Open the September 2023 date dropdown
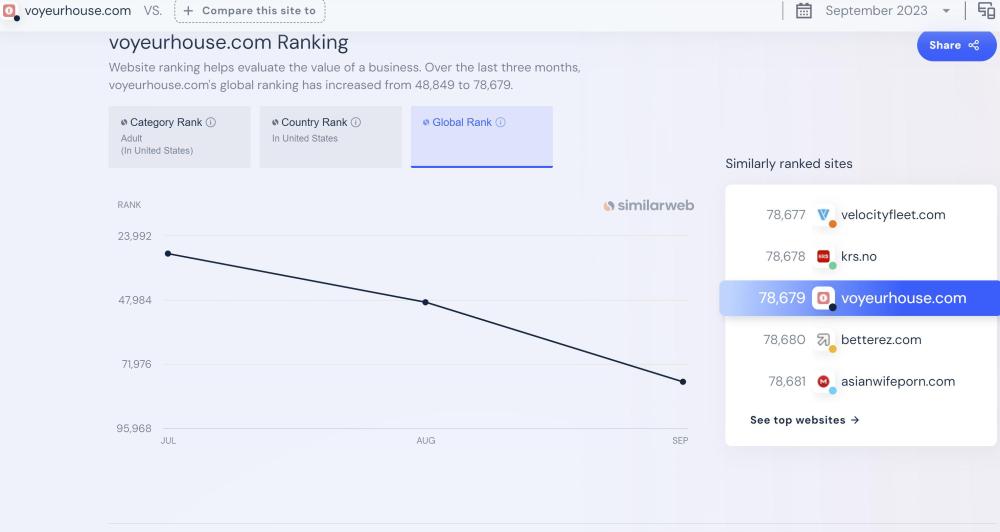This screenshot has height=532, width=1000. (875, 11)
